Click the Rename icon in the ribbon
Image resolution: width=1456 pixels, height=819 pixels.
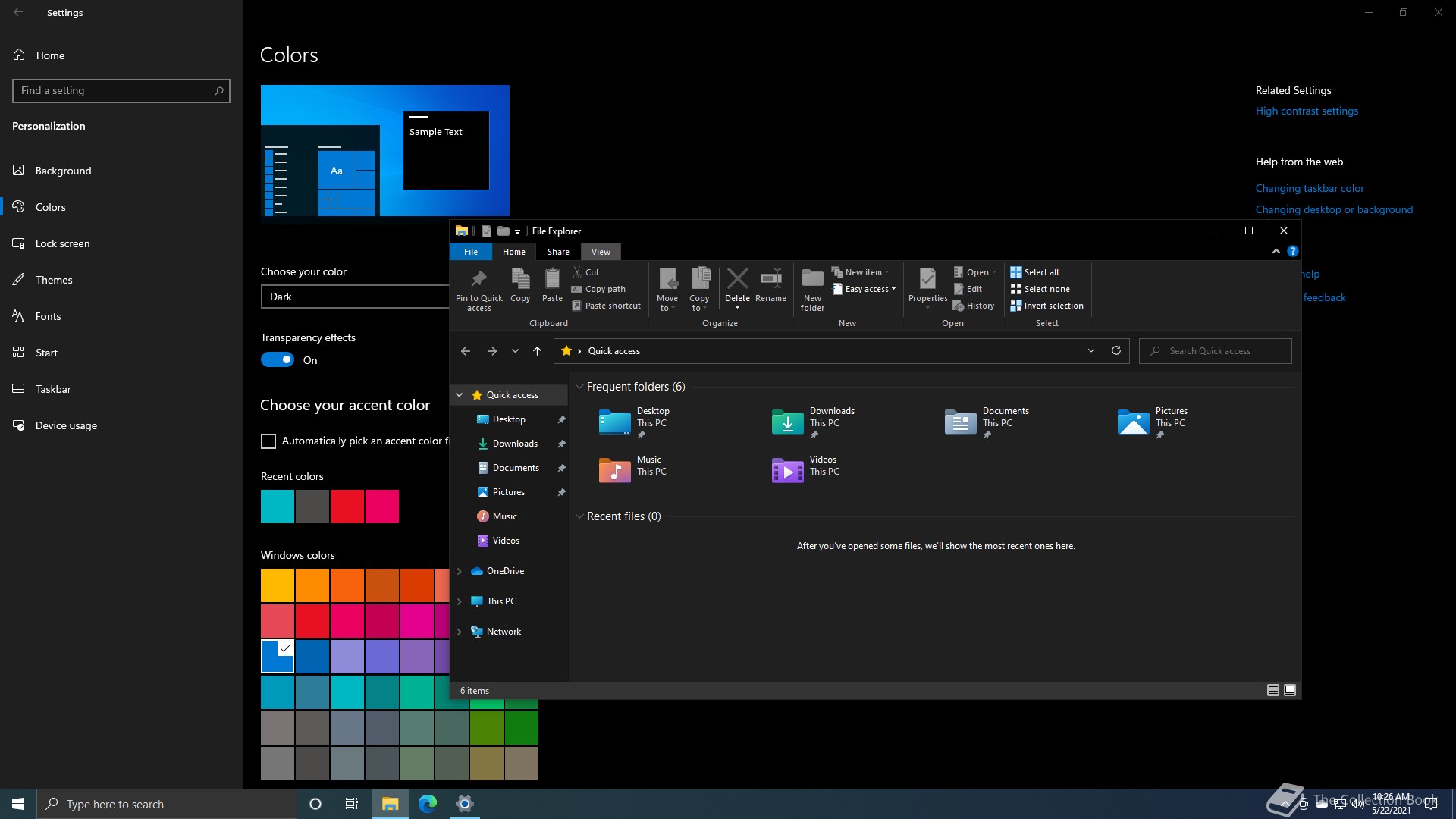tap(770, 279)
